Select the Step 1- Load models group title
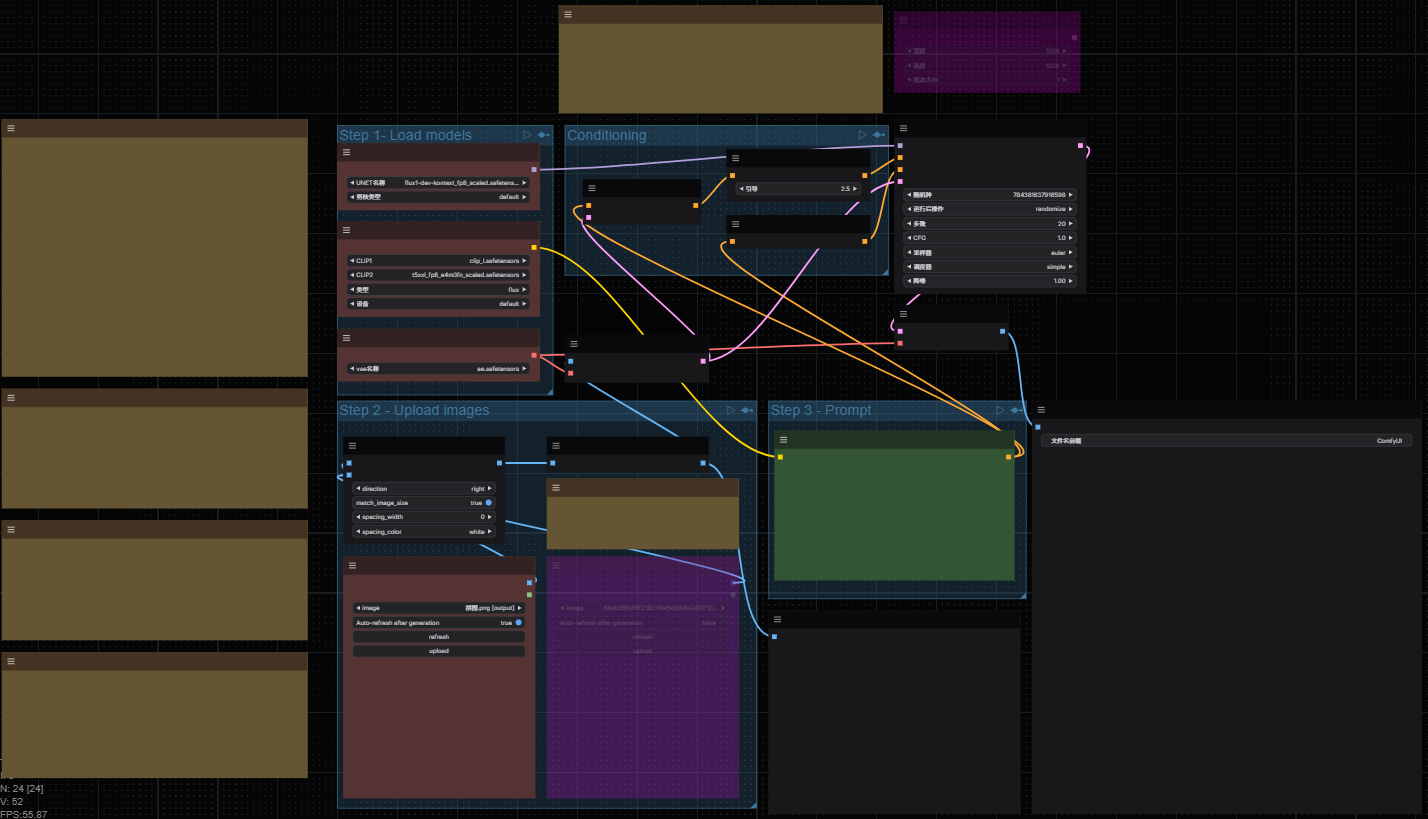1428x819 pixels. pyautogui.click(x=405, y=135)
